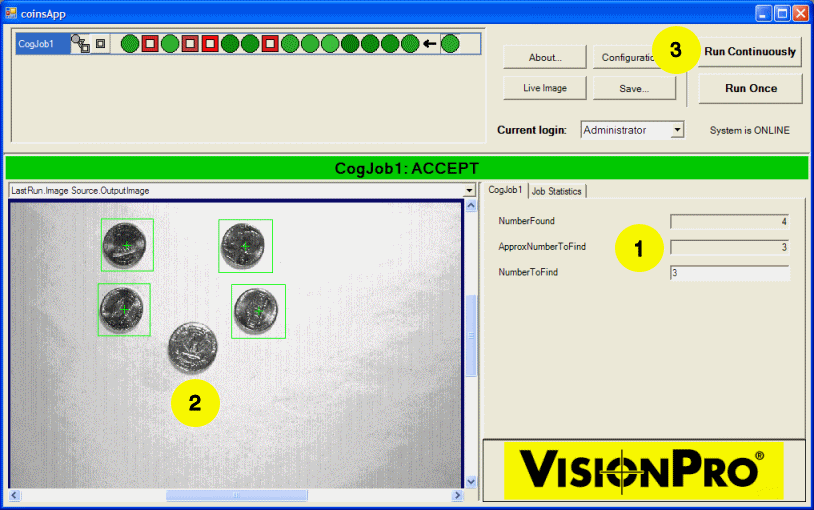Click the Save... button
This screenshot has height=510, width=814.
[x=634, y=88]
